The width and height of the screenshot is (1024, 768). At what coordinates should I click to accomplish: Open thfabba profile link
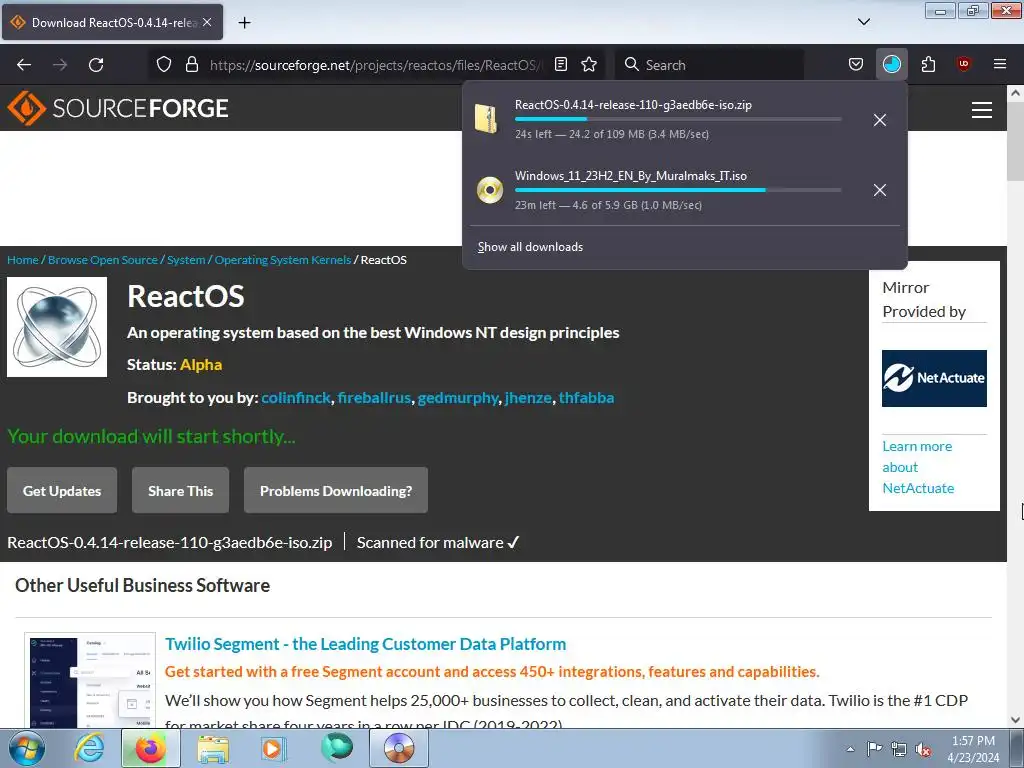(x=586, y=398)
